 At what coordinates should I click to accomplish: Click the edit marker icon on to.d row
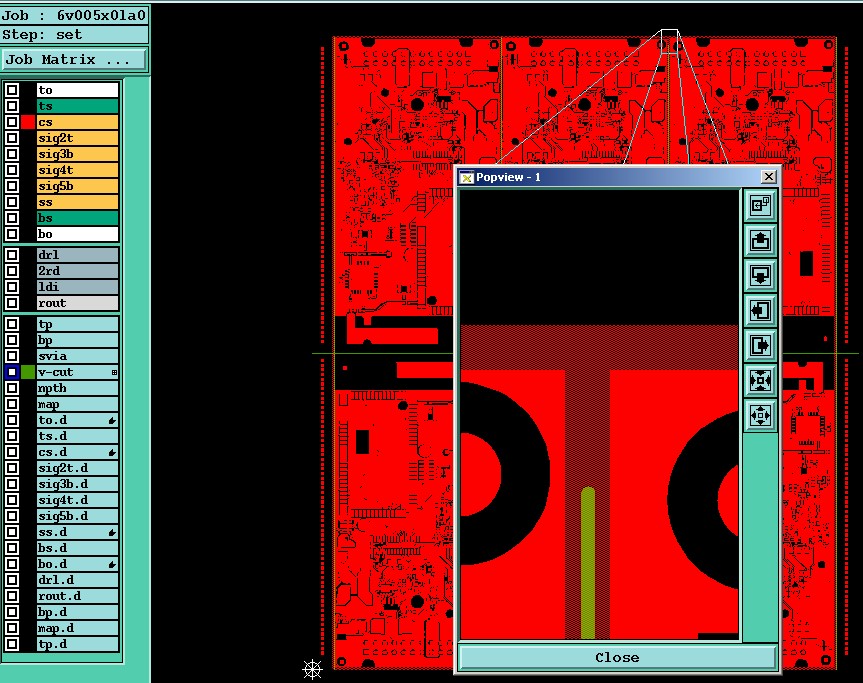[x=112, y=420]
